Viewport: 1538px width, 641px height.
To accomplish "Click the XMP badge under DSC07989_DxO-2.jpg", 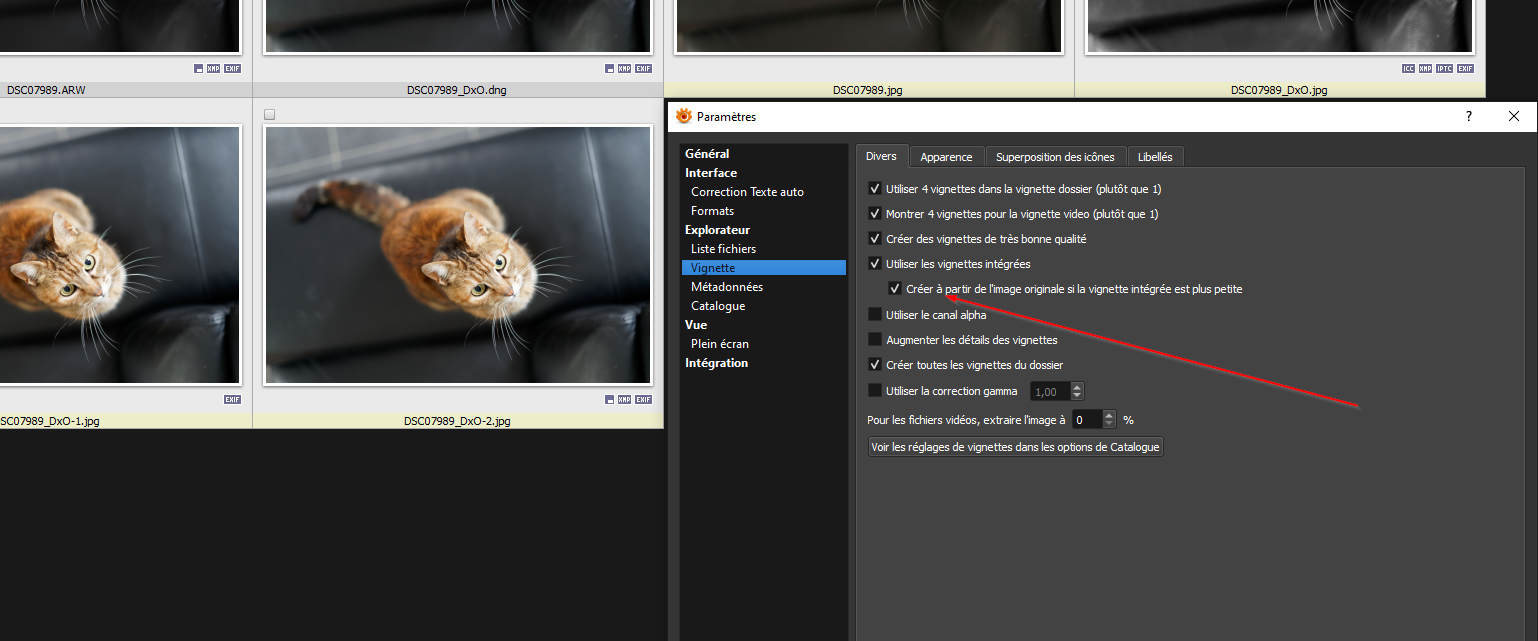I will click(x=625, y=400).
